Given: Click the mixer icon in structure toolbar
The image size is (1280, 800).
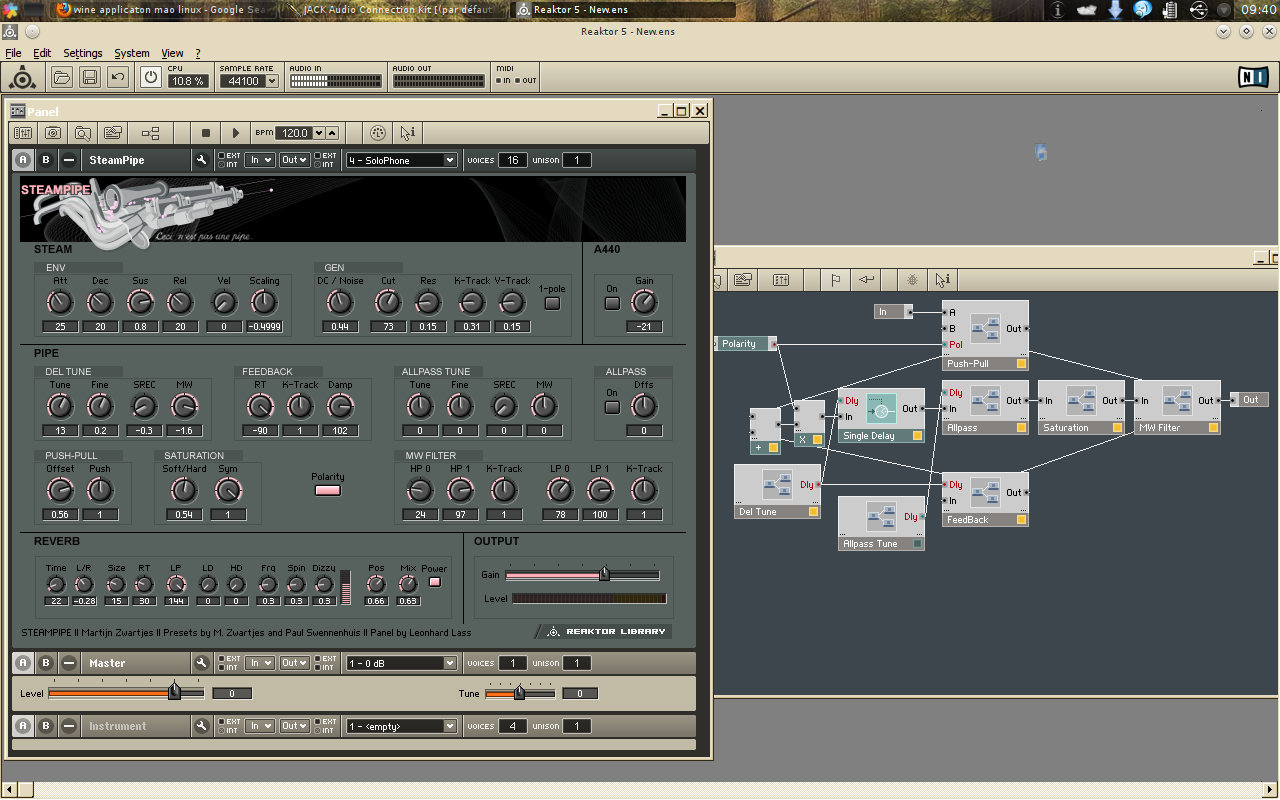Looking at the screenshot, I should pos(781,281).
